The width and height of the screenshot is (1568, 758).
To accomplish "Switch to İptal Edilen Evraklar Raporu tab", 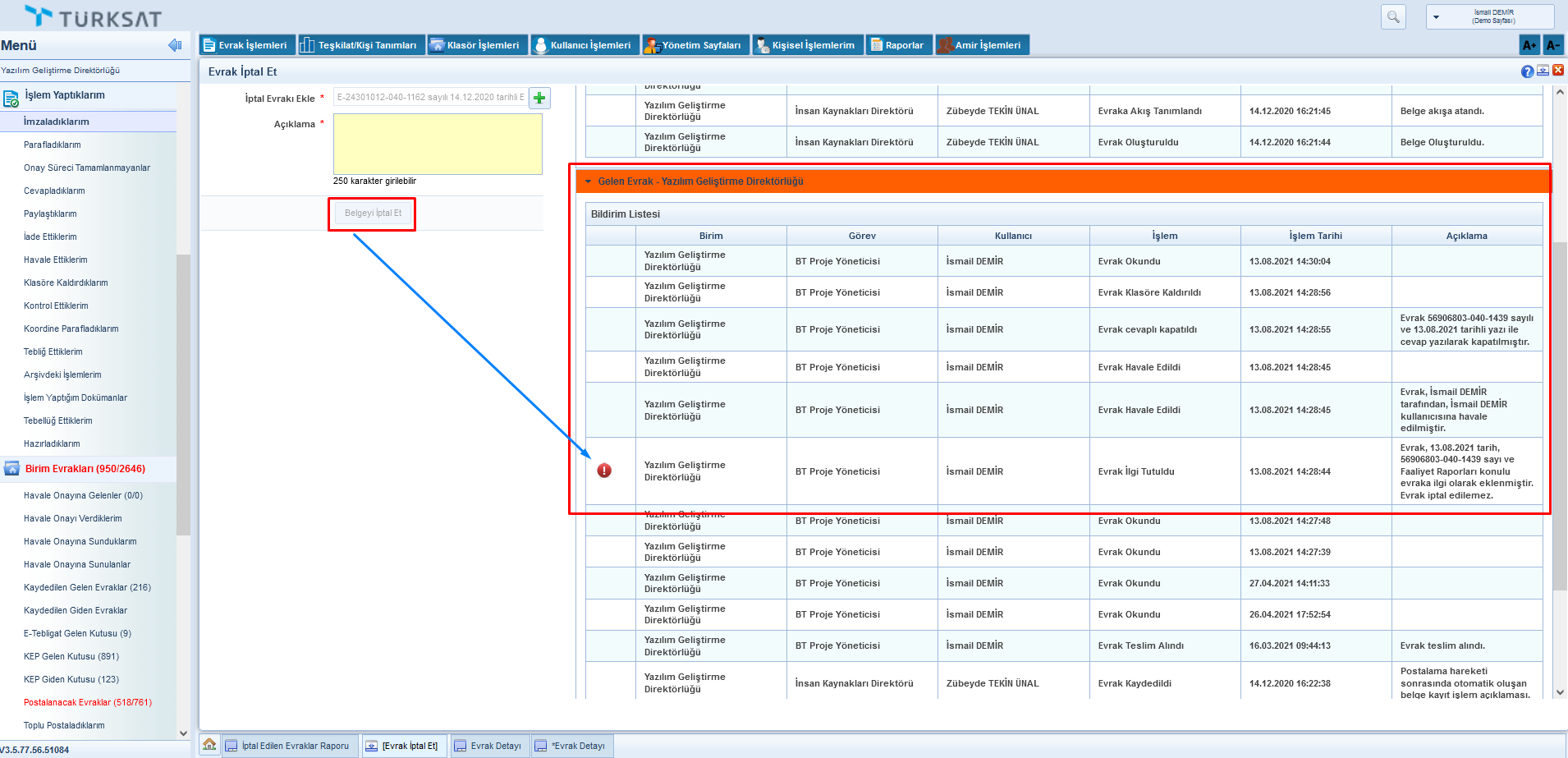I will pos(287,746).
